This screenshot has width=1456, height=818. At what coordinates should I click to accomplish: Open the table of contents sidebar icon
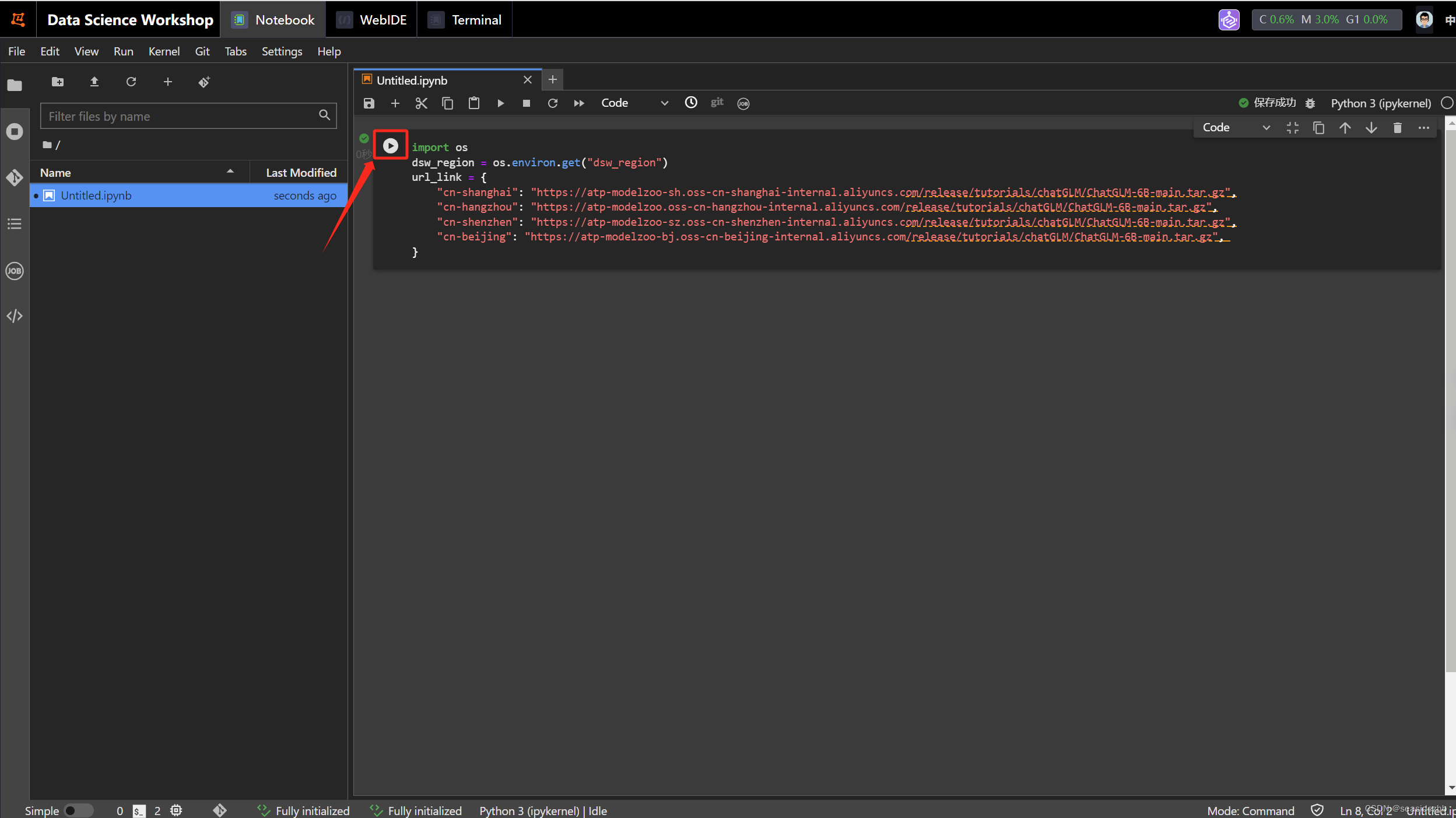[15, 224]
